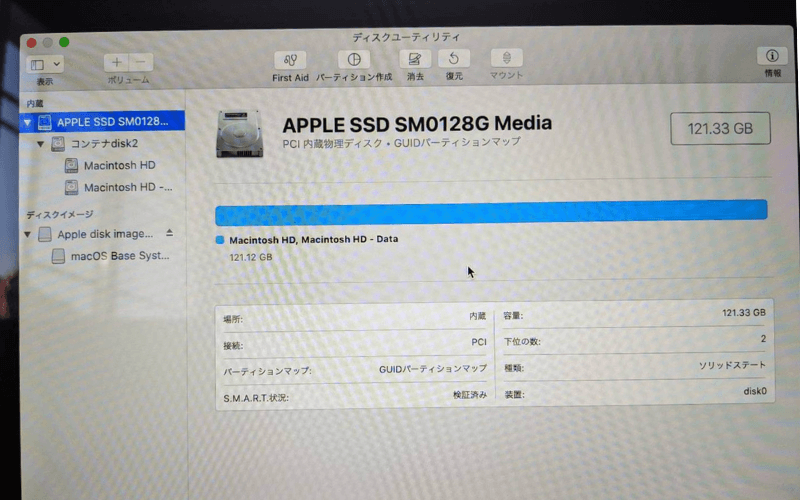Run First Aid on the disk

(x=290, y=60)
